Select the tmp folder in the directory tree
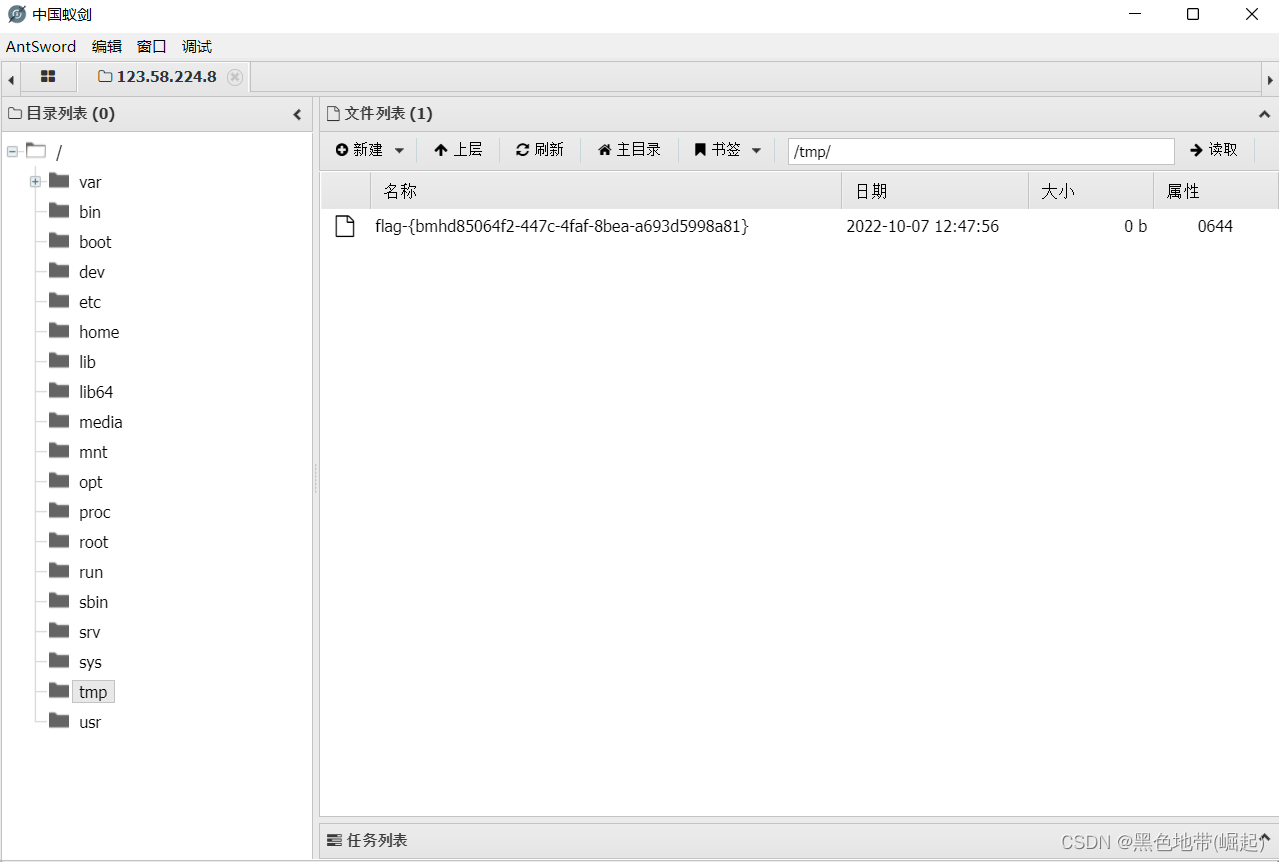Viewport: 1279px width, 862px height. pos(93,691)
